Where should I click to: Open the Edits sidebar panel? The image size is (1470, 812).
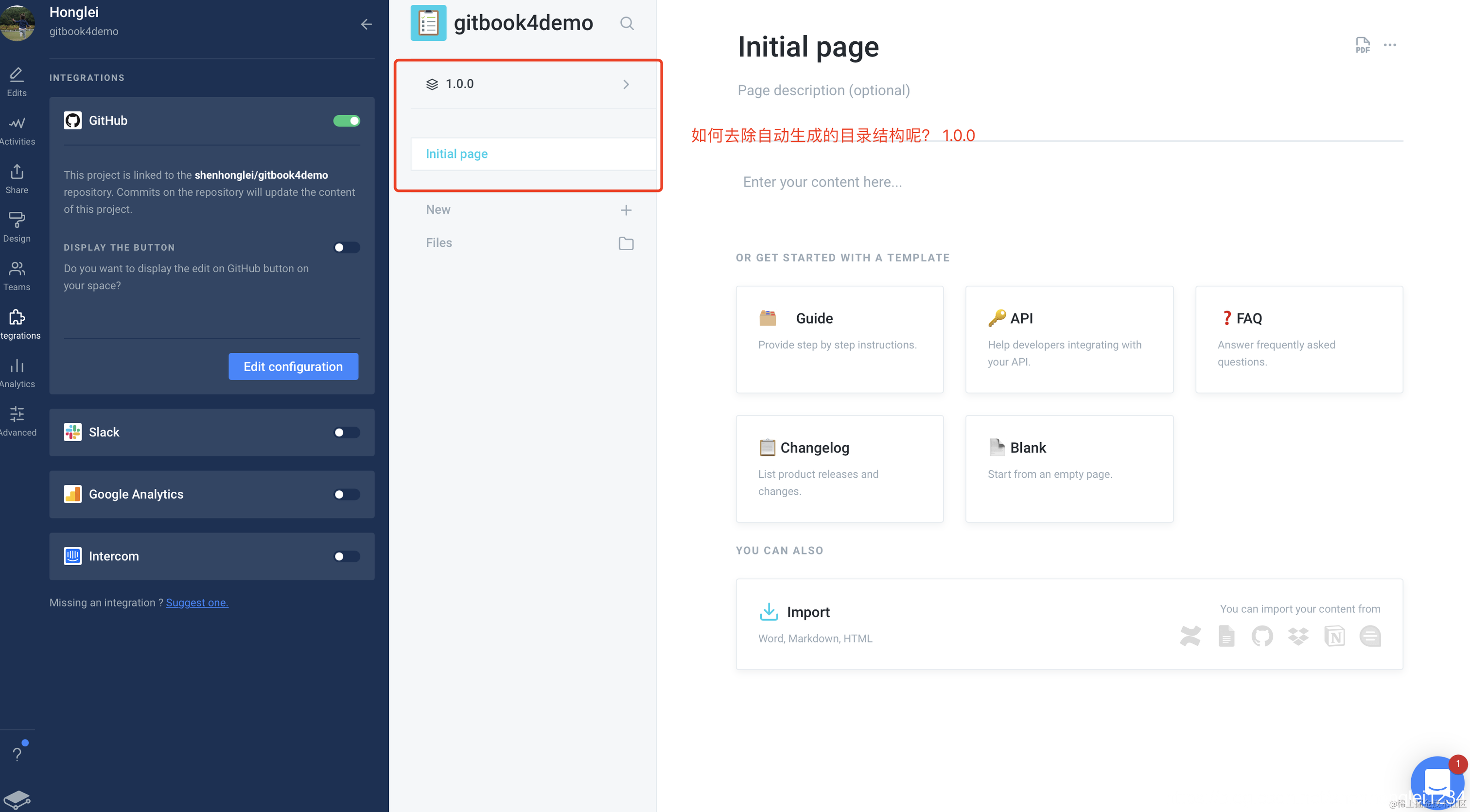(x=17, y=82)
